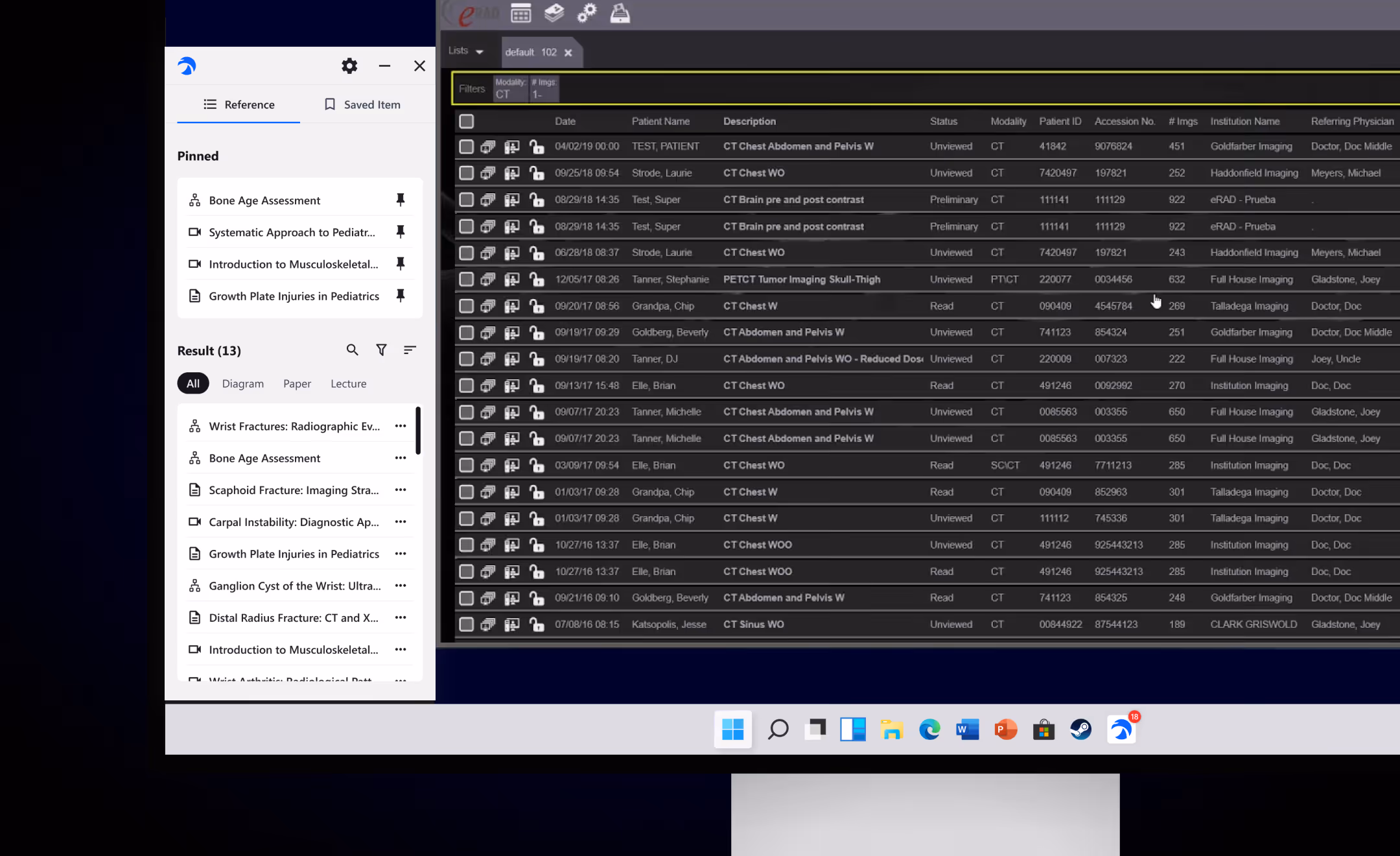Expand the Lists dropdown arrow

click(480, 52)
